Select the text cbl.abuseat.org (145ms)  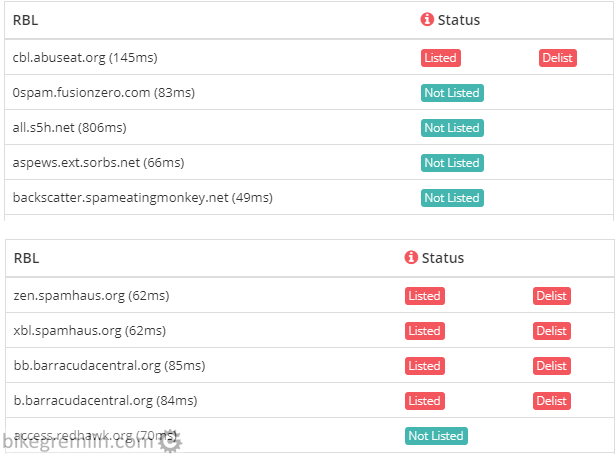tap(85, 58)
